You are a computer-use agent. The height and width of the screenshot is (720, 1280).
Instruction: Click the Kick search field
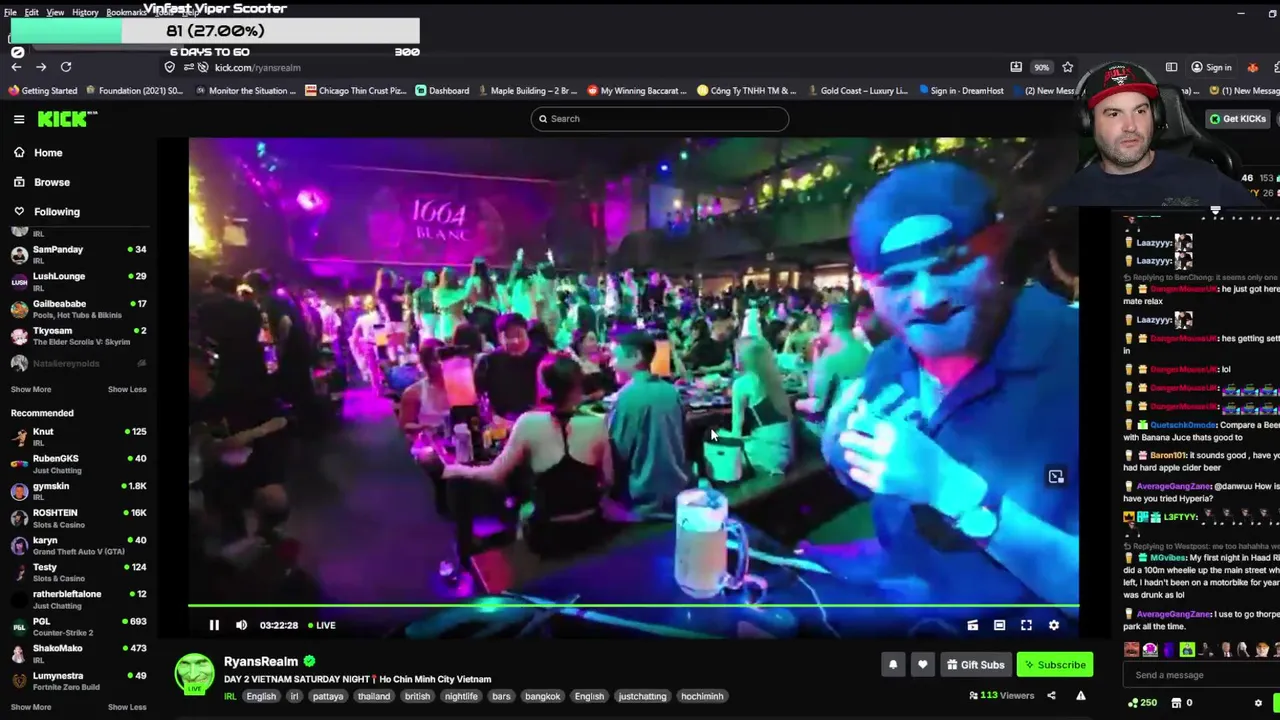pos(660,119)
